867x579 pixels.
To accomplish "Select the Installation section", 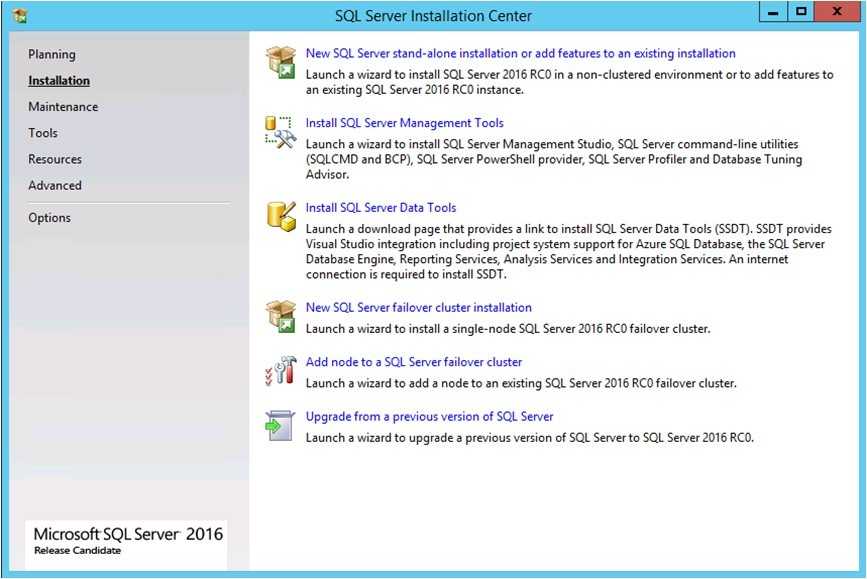I will pyautogui.click(x=59, y=80).
